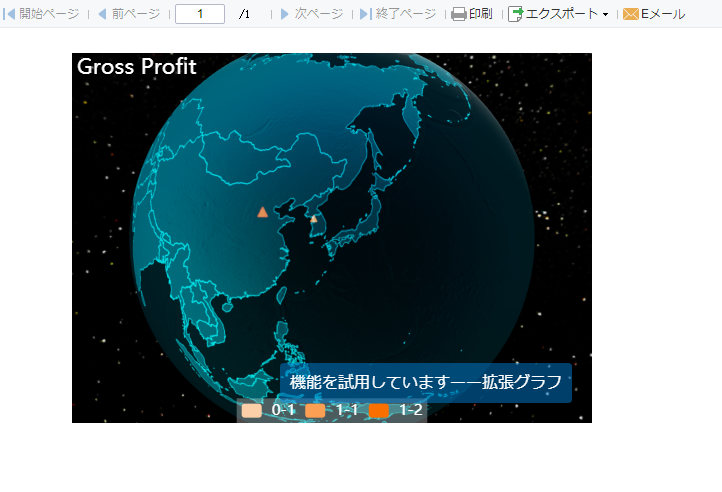Open the エクスポート export dropdown
Image resolution: width=722 pixels, height=492 pixels.
(558, 14)
